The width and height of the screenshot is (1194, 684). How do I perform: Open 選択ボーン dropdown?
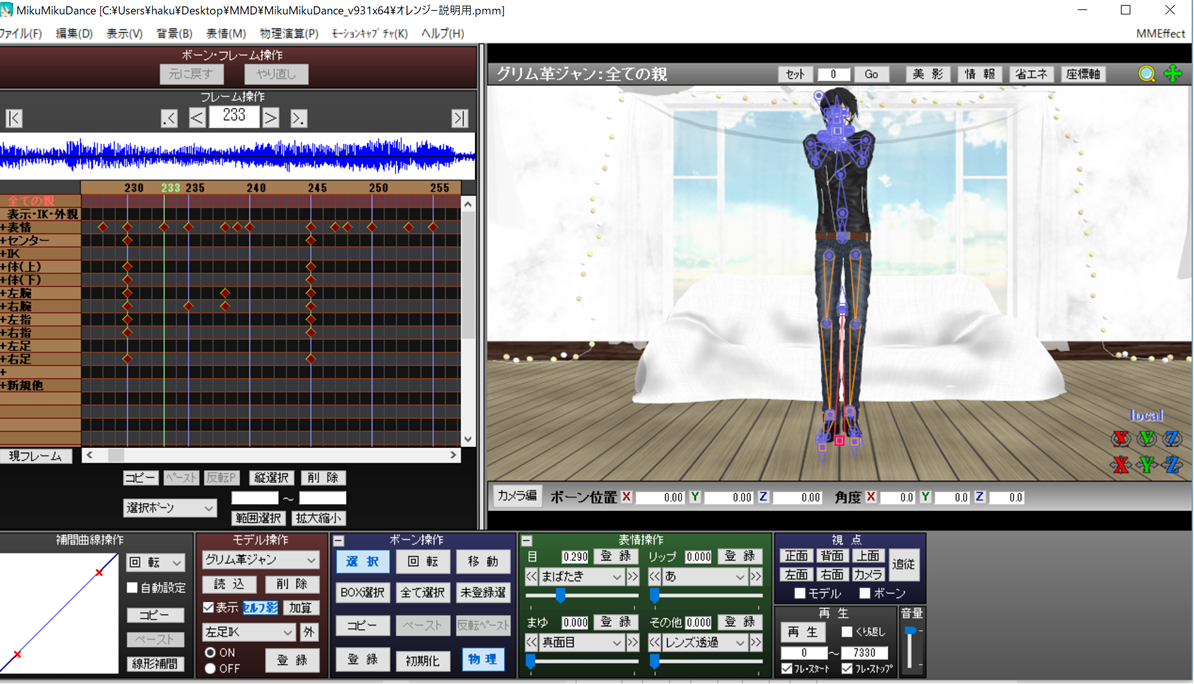[x=169, y=507]
